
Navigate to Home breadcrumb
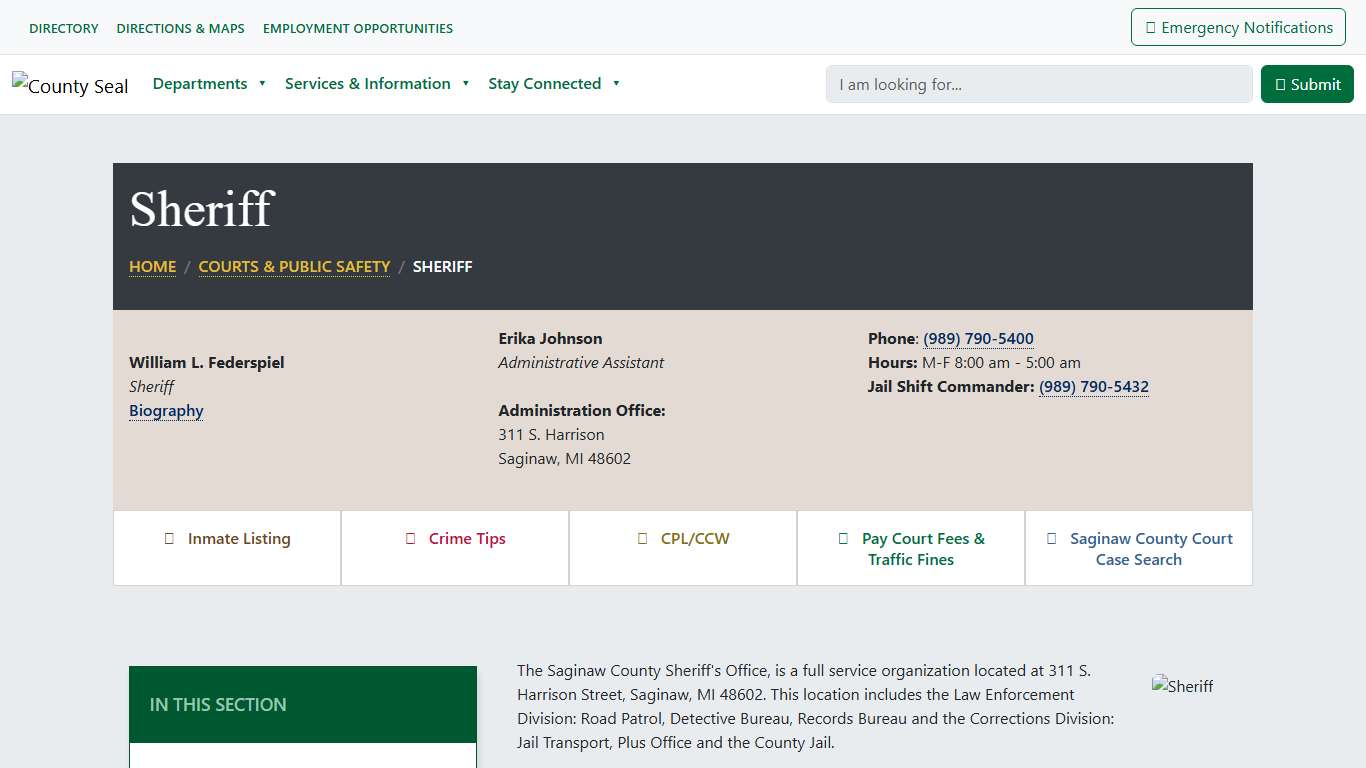tap(152, 267)
